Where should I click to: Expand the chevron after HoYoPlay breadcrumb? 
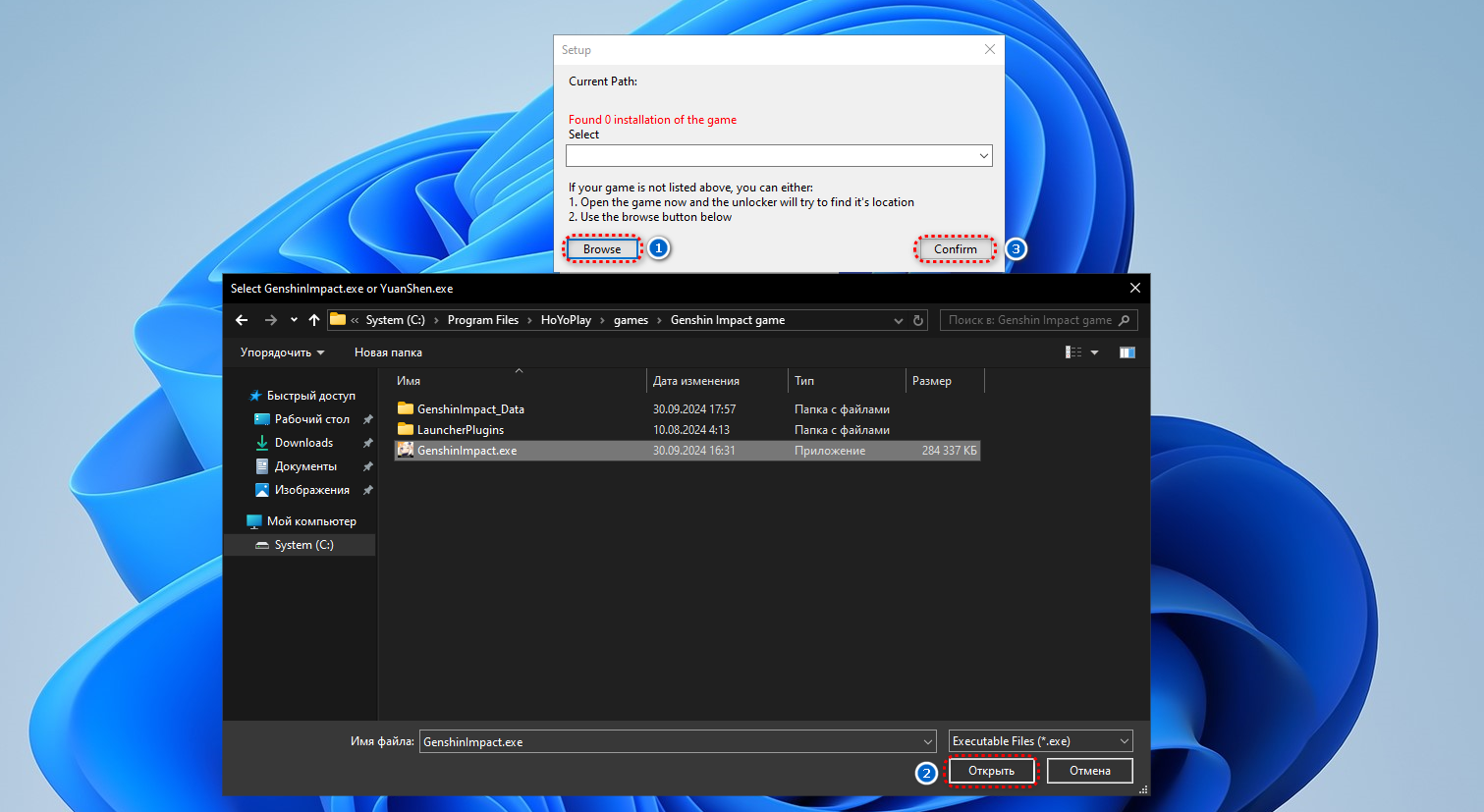coord(602,320)
